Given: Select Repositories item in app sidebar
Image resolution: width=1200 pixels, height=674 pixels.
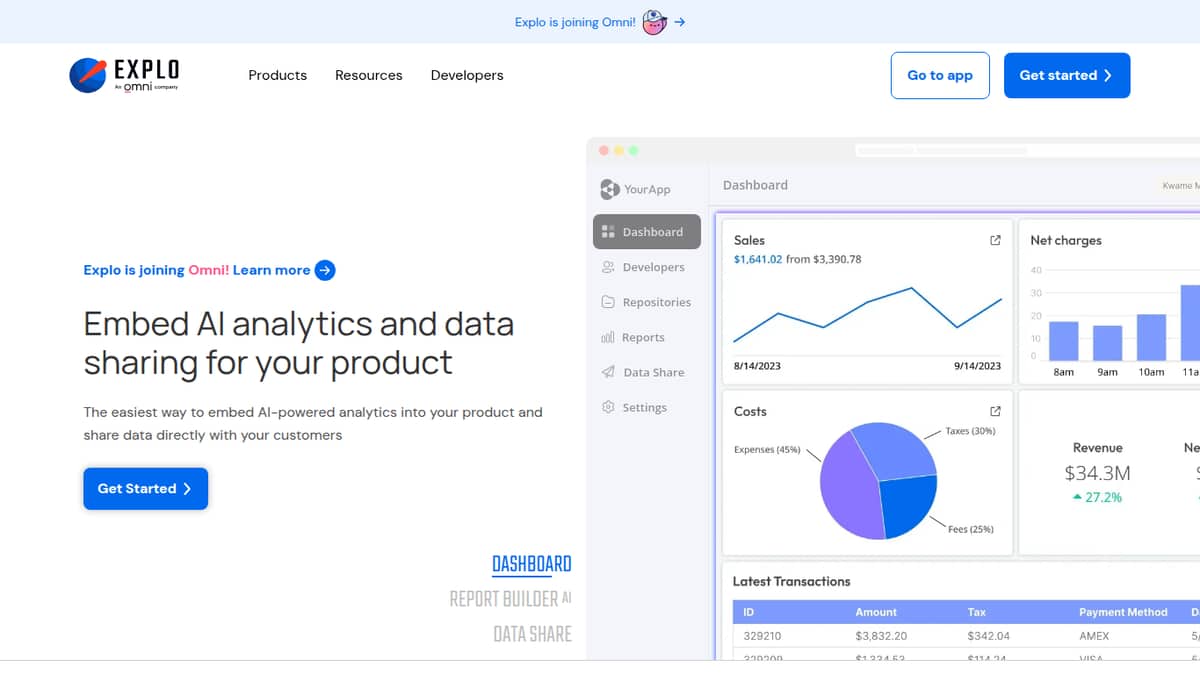Looking at the screenshot, I should tap(647, 302).
